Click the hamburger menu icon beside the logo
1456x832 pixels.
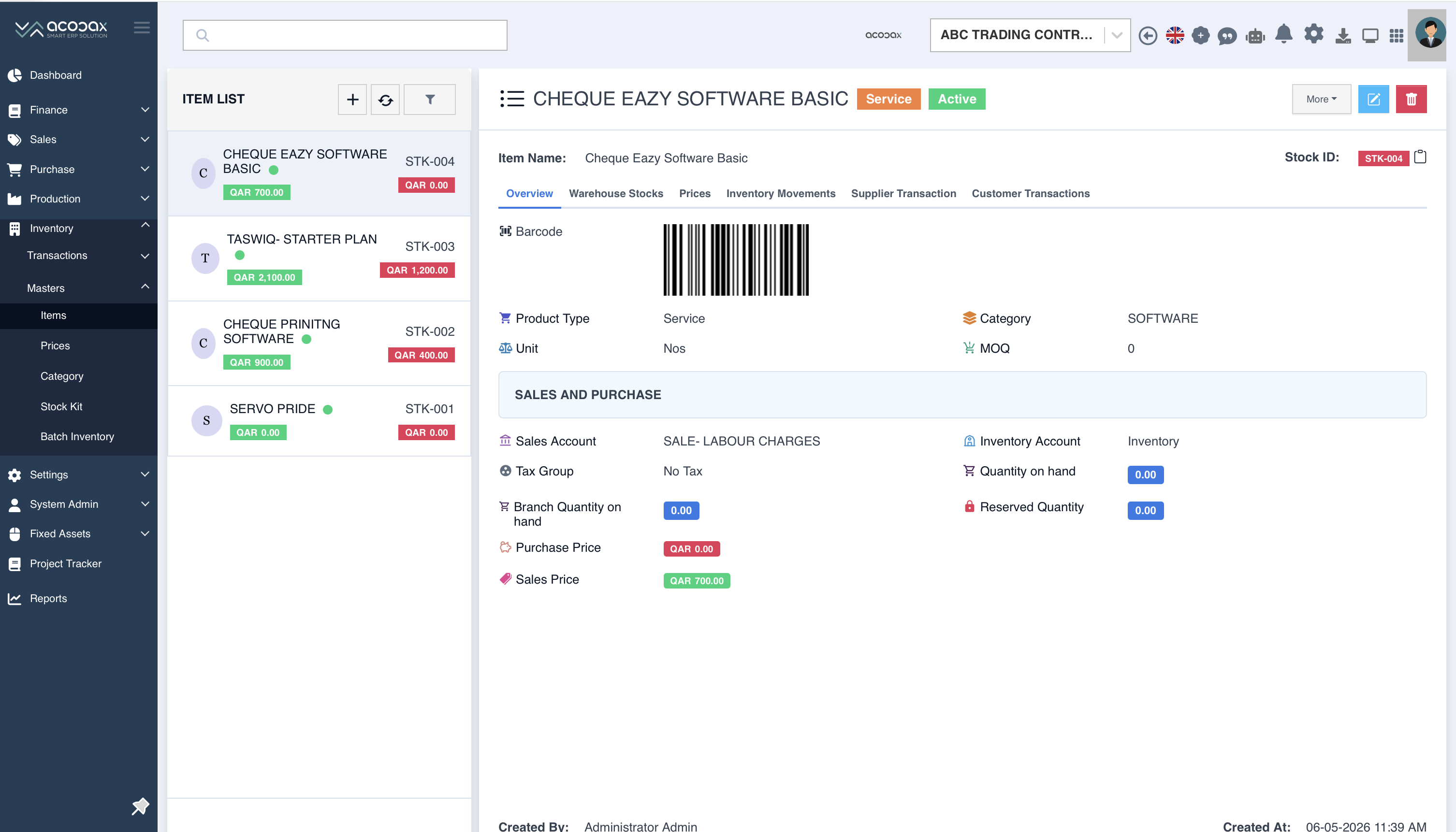[x=142, y=28]
